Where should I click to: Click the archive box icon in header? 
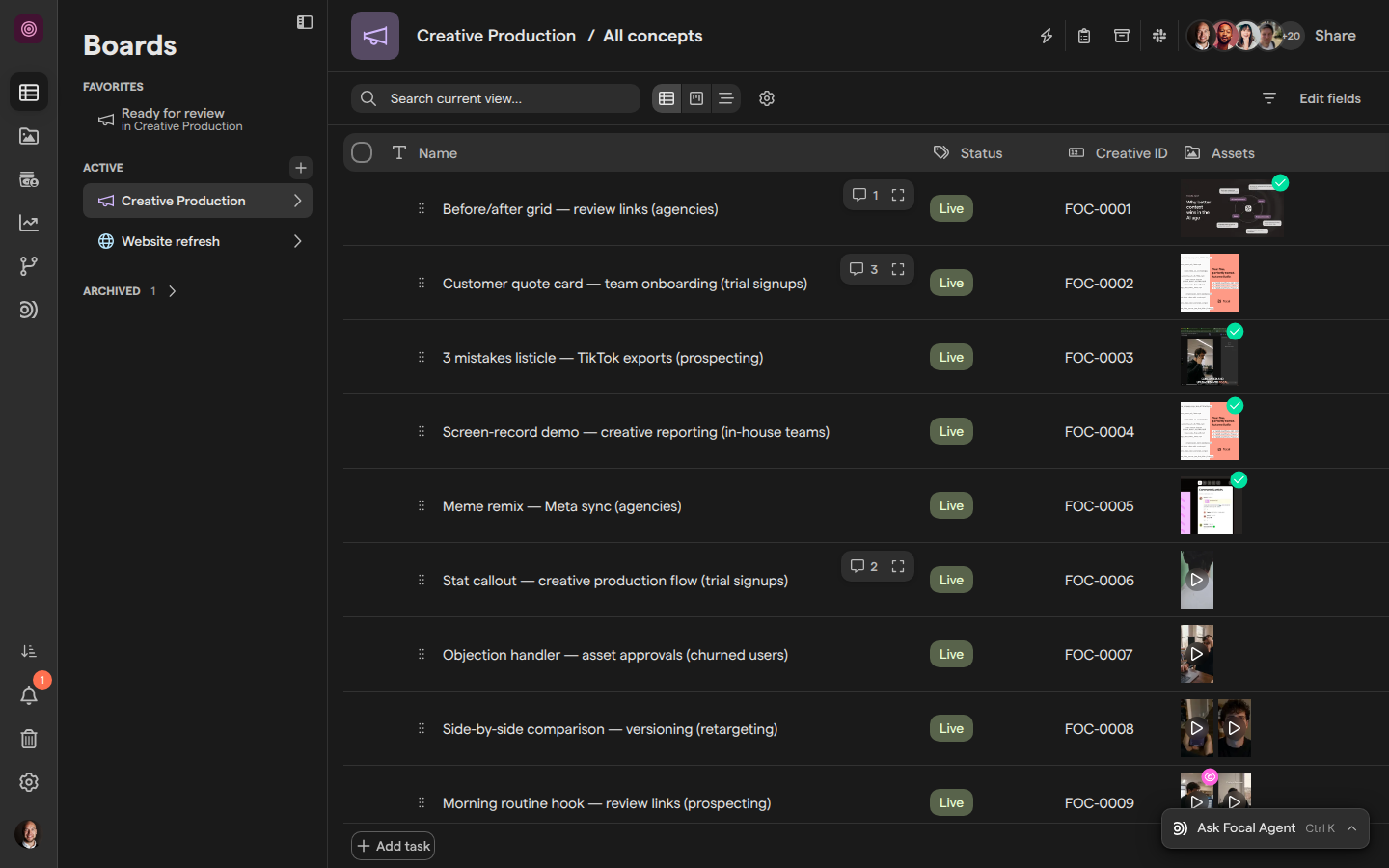(x=1122, y=36)
